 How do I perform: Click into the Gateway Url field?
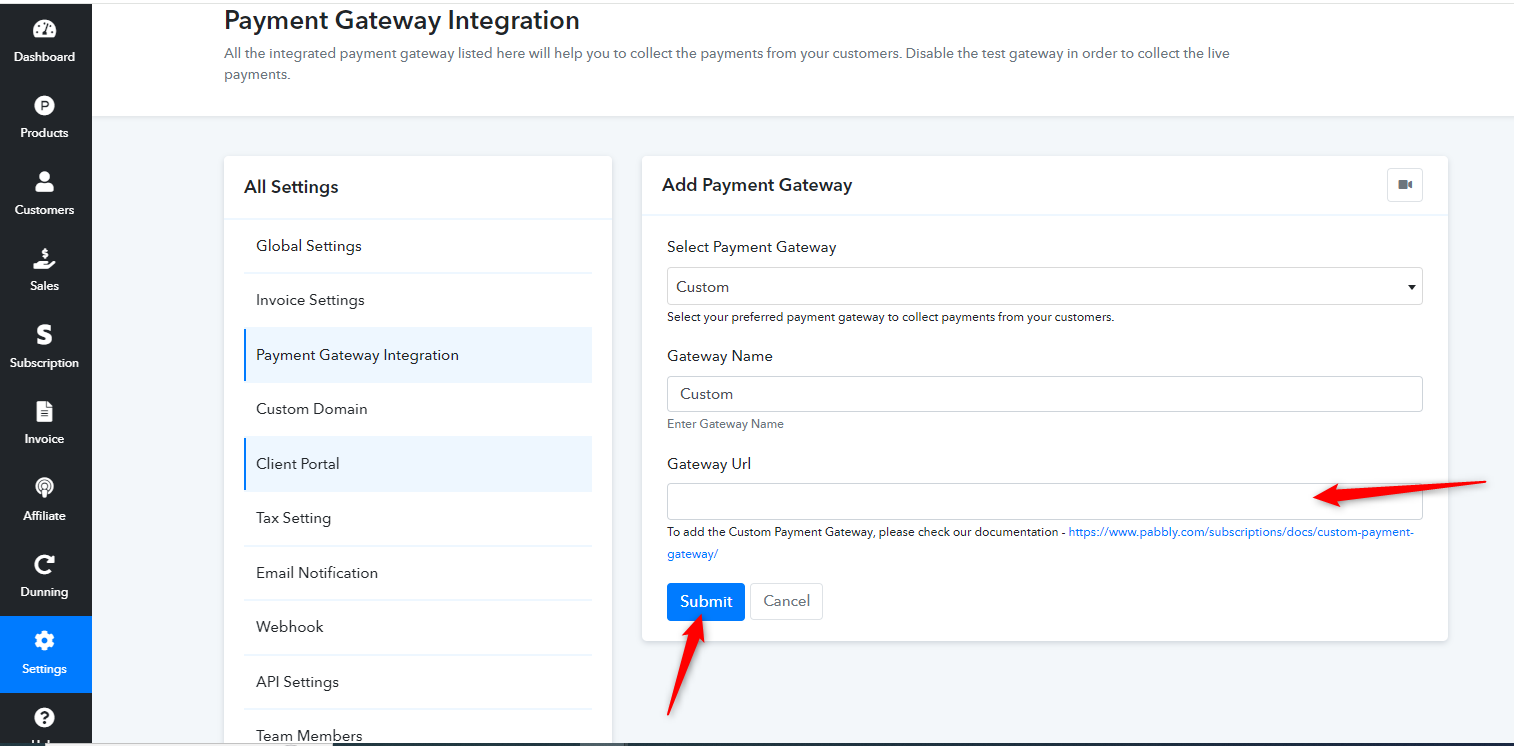click(1044, 501)
